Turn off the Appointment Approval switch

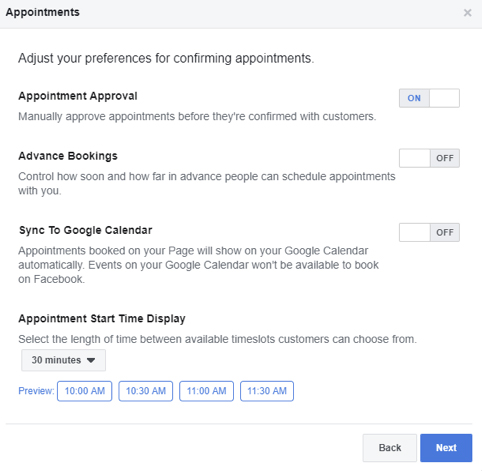pyautogui.click(x=429, y=98)
